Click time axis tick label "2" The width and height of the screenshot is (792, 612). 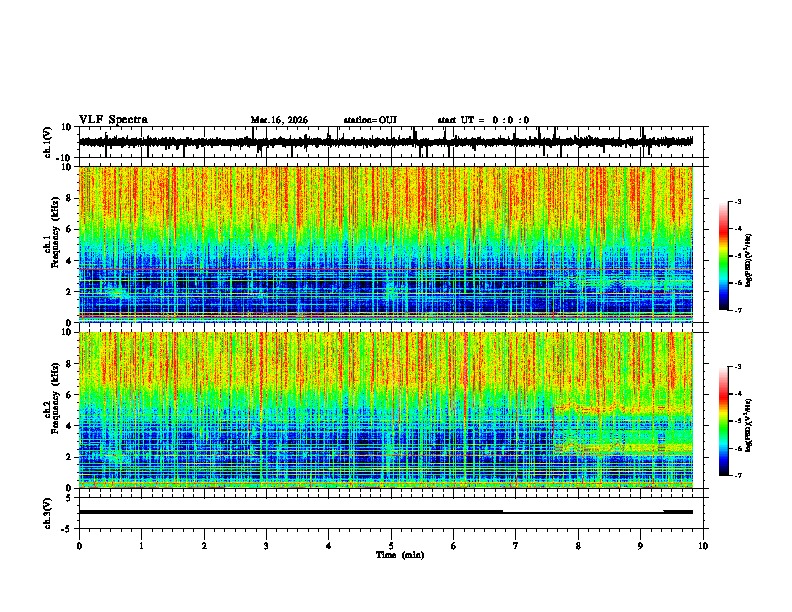[204, 546]
